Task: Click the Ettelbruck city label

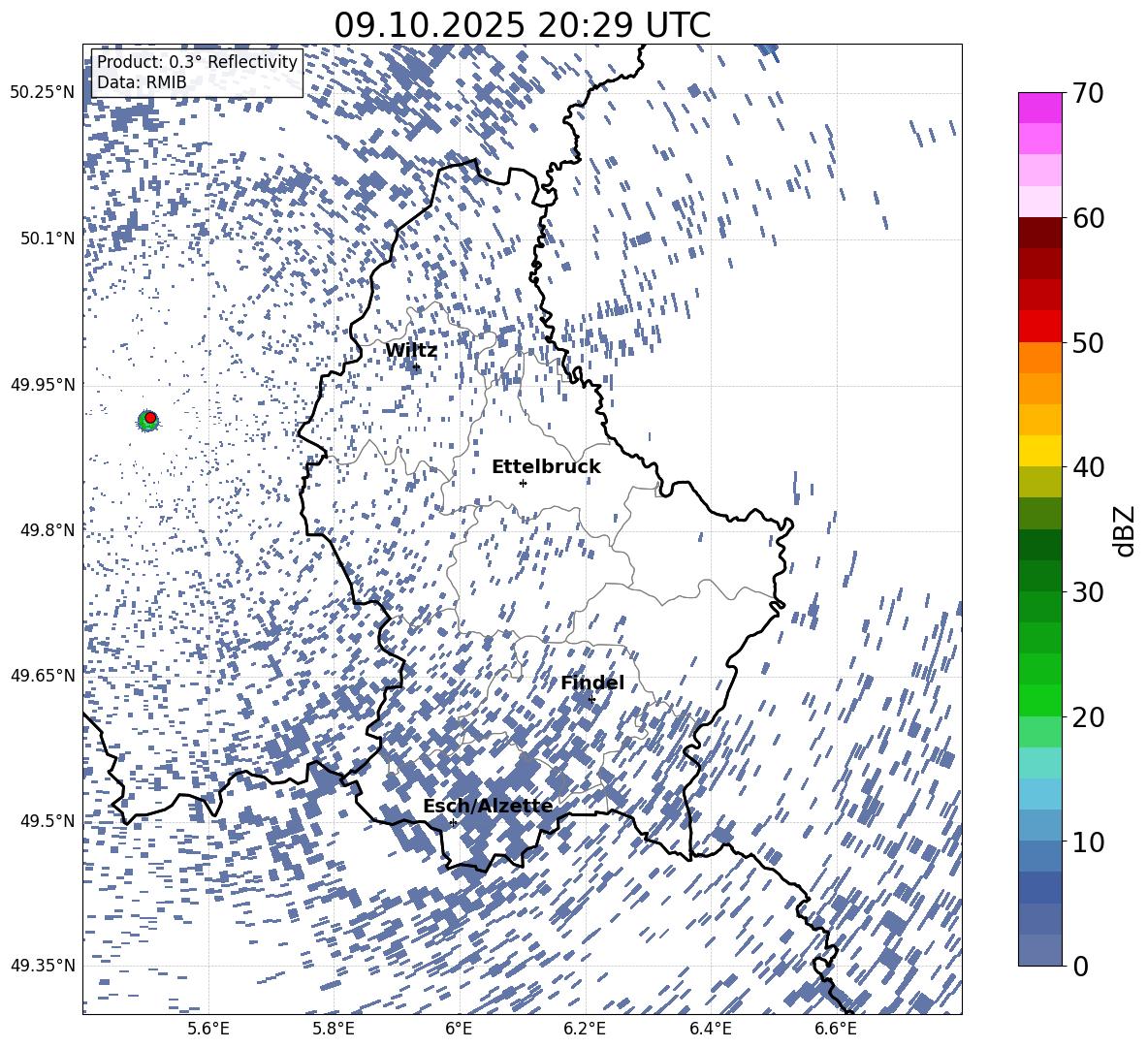Action: click(x=546, y=466)
